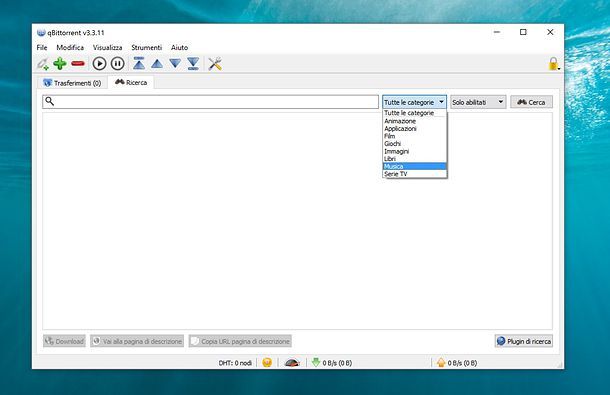Switch to the Trasferimenti (0) tab

point(72,83)
